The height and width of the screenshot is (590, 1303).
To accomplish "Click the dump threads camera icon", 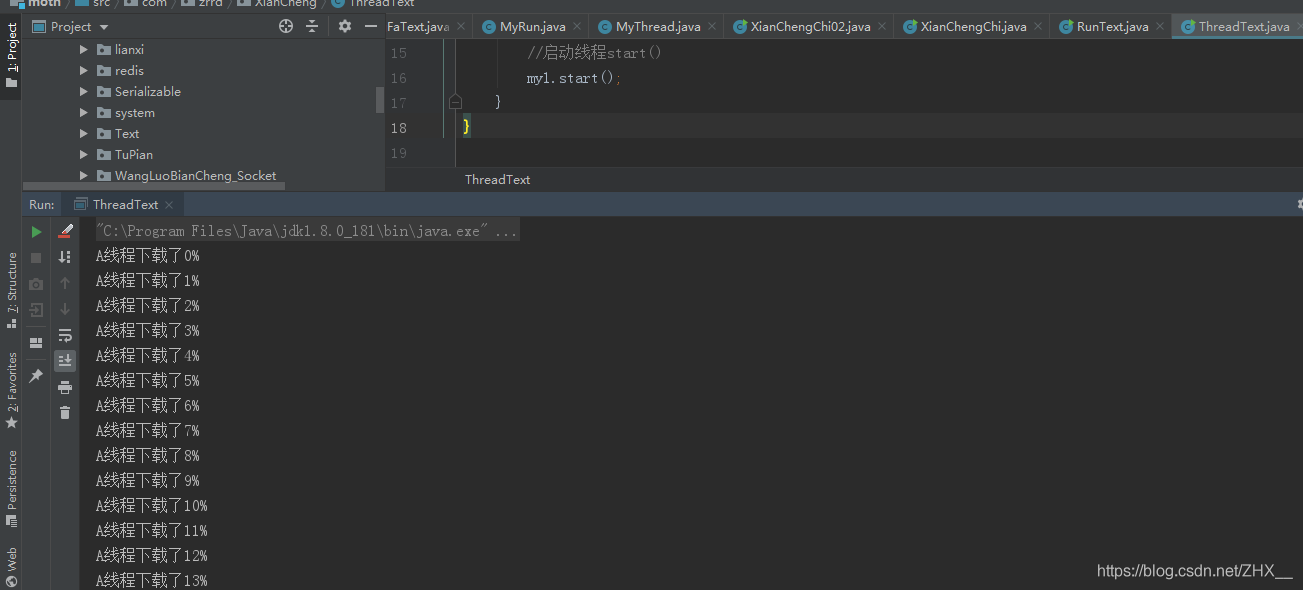I will click(36, 284).
